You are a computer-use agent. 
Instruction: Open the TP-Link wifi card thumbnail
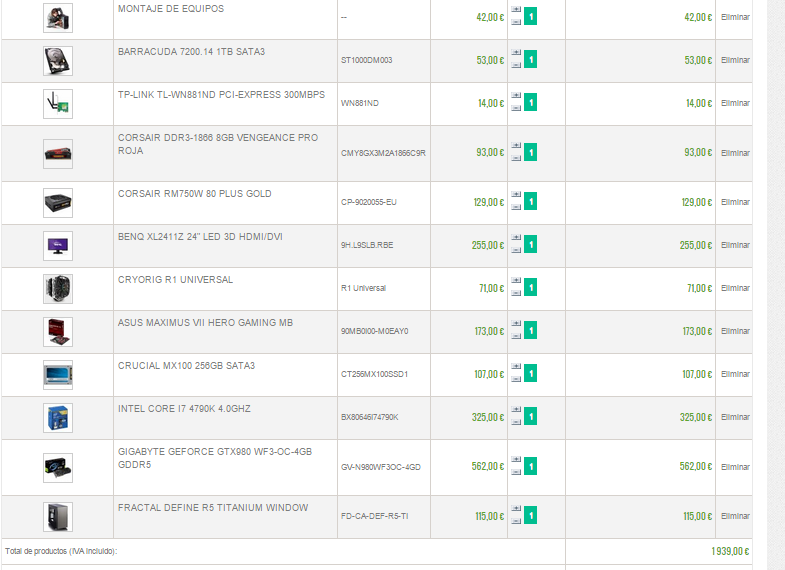click(58, 104)
